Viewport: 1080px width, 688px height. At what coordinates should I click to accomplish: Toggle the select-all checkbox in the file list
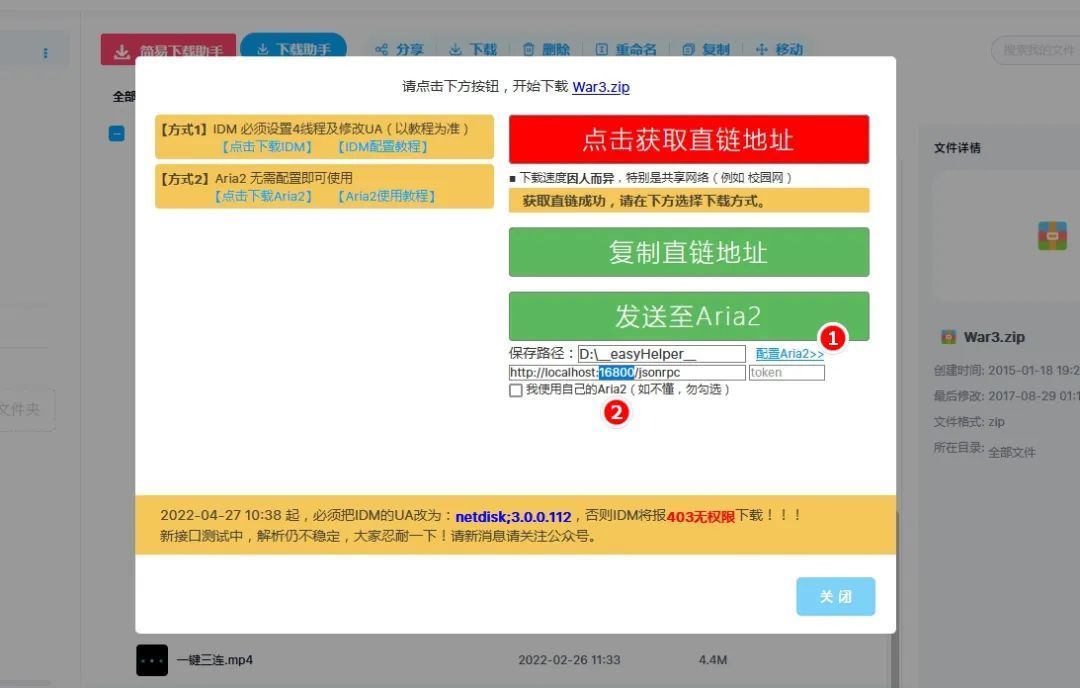pos(116,133)
